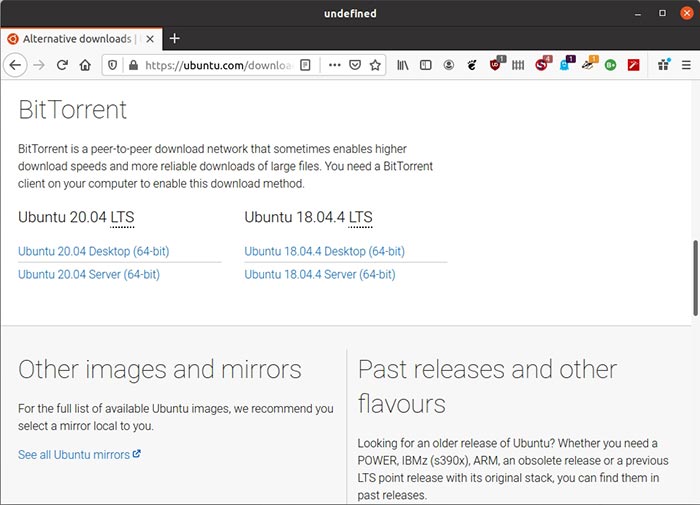Select the Alternative downloads tab
700x505 pixels.
tap(82, 39)
